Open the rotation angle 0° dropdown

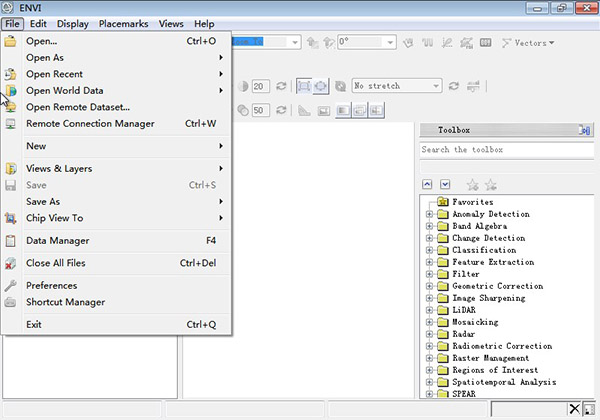click(x=390, y=42)
